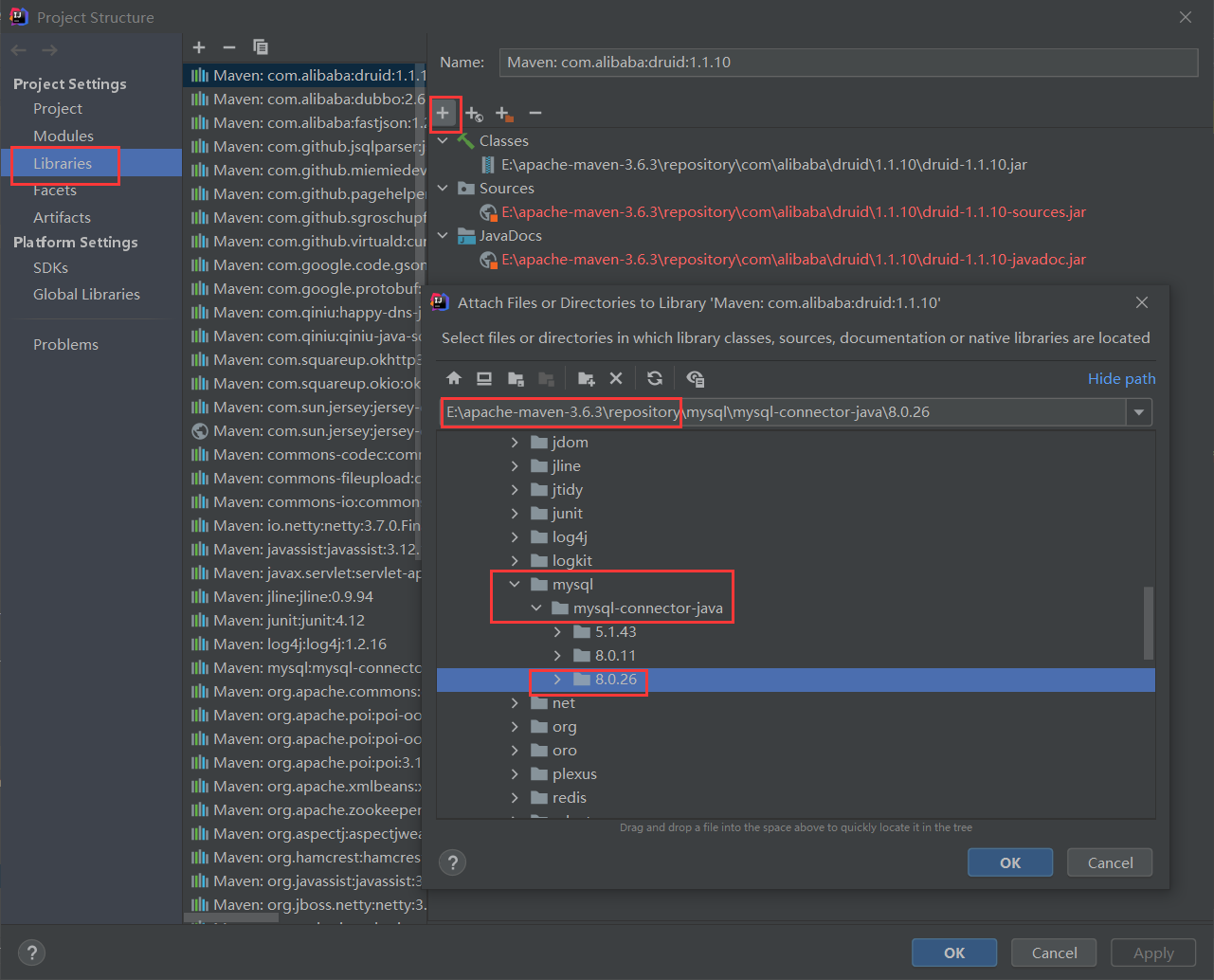Select the druid-1.1.10-sources.jar entry
This screenshot has height=980, width=1214.
point(793,212)
